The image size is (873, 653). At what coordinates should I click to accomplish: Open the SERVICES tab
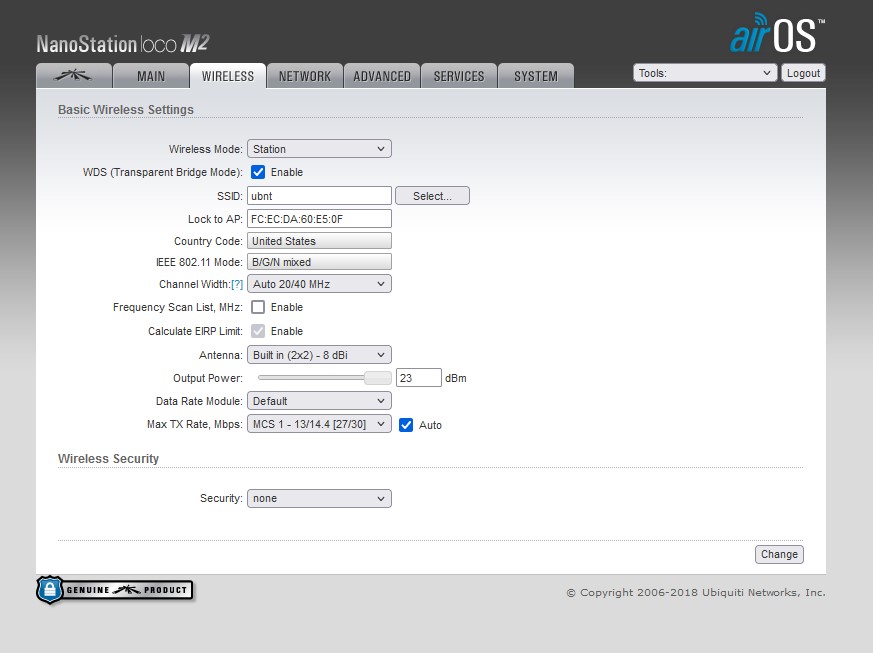click(x=459, y=76)
